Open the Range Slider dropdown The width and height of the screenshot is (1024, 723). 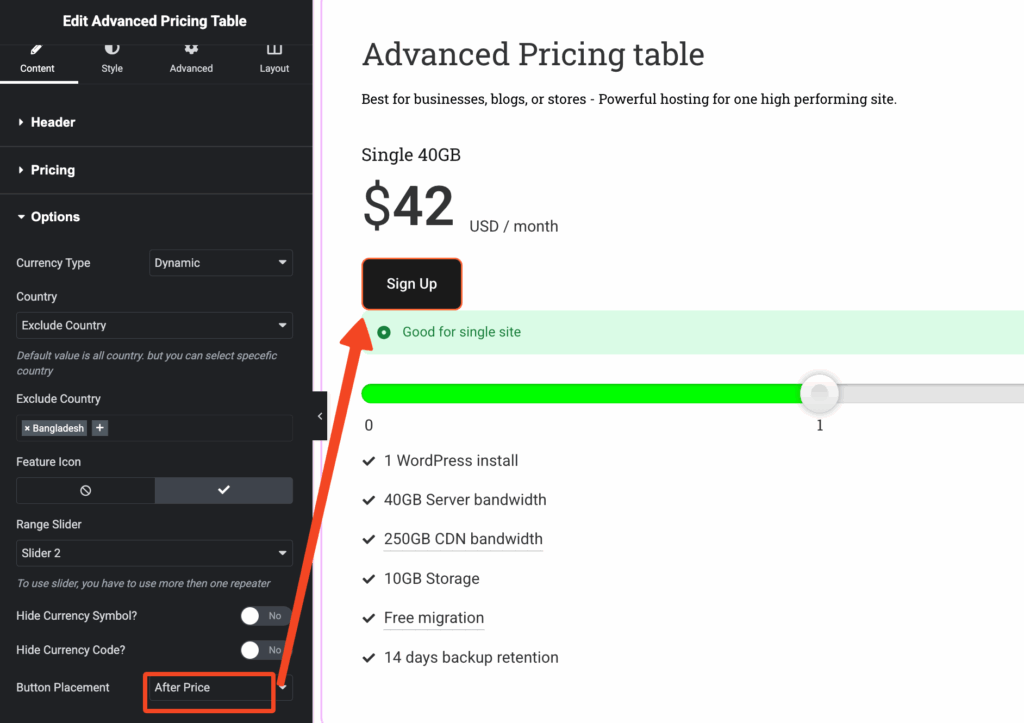[154, 553]
